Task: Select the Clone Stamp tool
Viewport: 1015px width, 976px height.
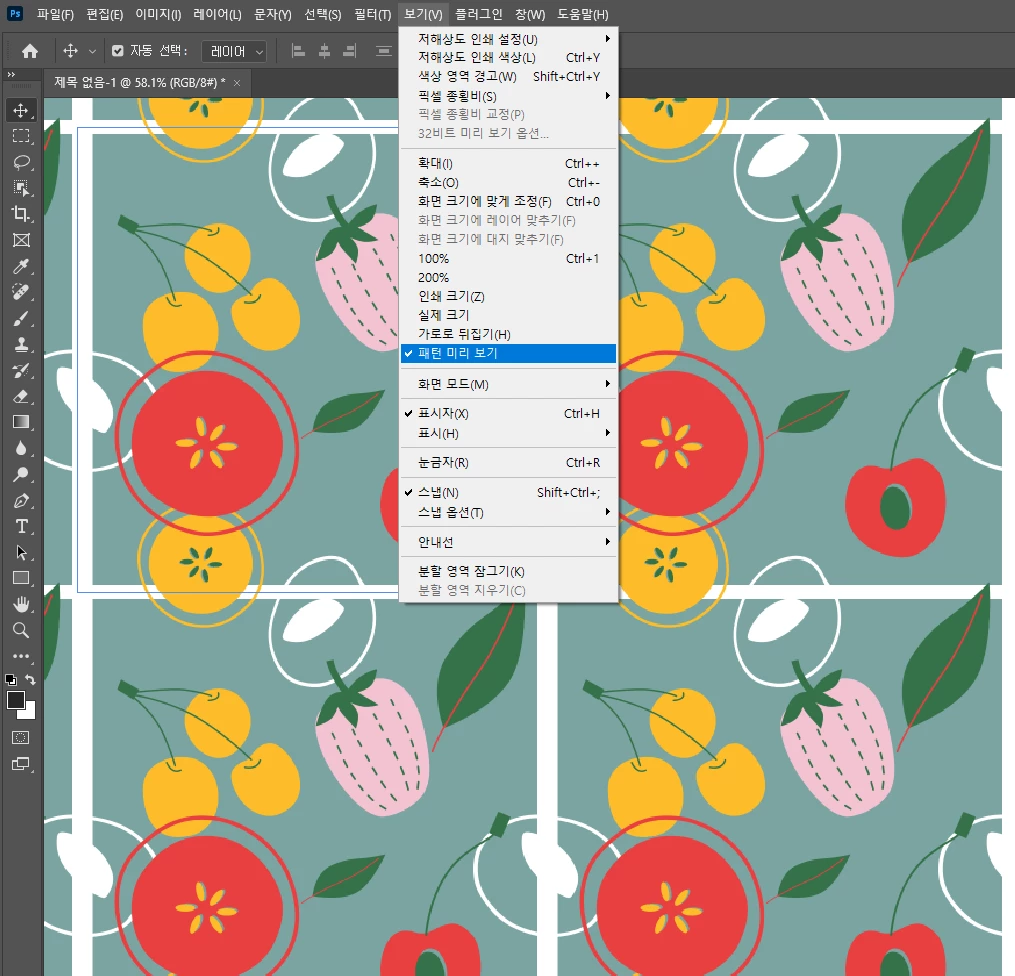Action: click(21, 344)
